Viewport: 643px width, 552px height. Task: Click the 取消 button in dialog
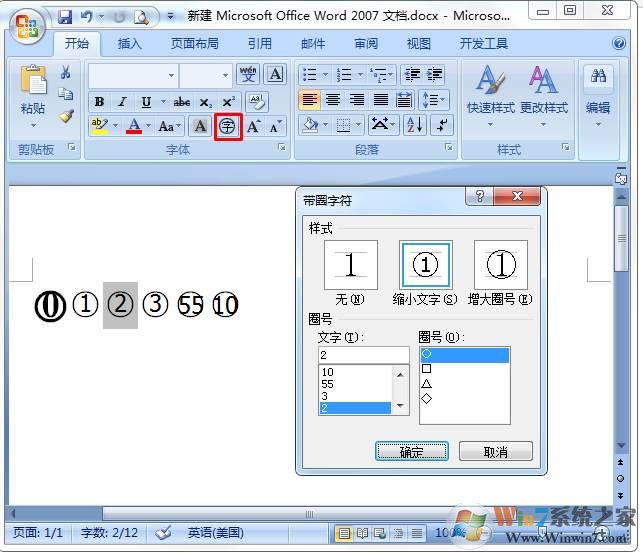coord(496,452)
